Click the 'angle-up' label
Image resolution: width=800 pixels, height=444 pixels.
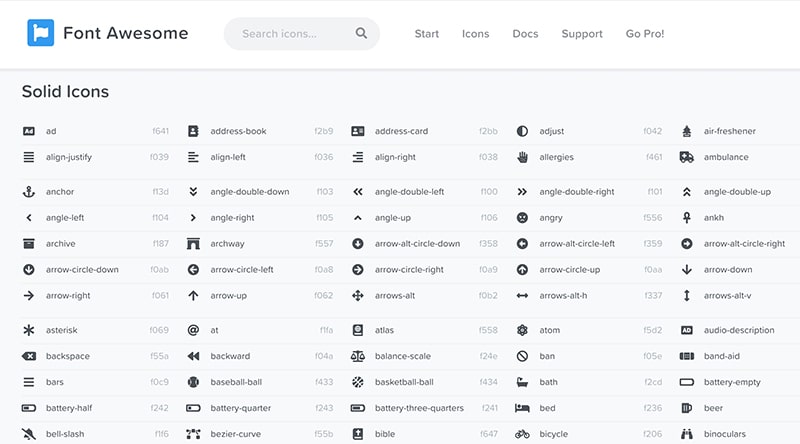pyautogui.click(x=393, y=218)
